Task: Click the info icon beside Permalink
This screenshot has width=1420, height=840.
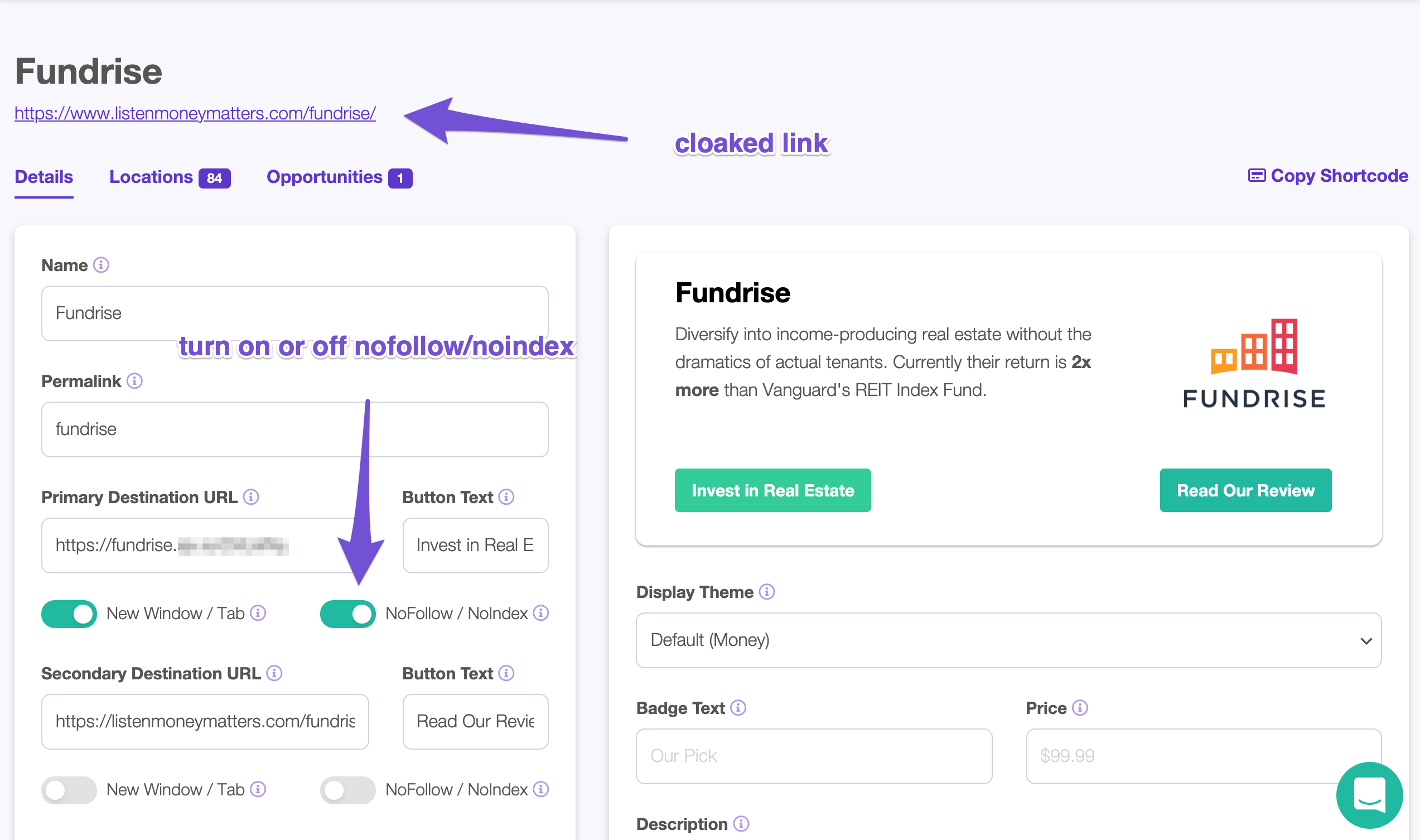Action: tap(134, 381)
